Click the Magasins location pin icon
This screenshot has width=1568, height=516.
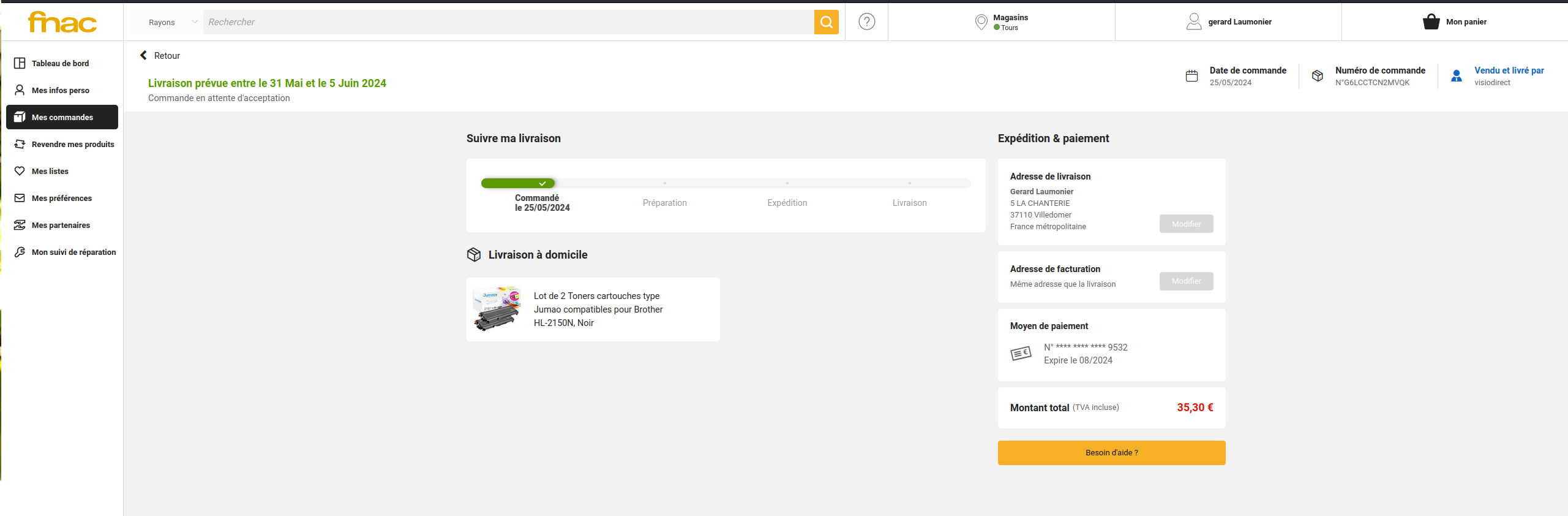coord(981,22)
